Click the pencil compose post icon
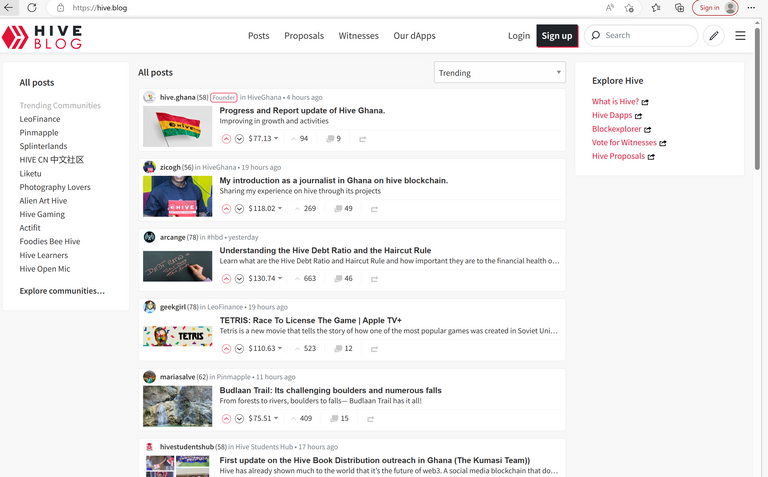Viewport: 768px width, 477px height. pyautogui.click(x=714, y=36)
